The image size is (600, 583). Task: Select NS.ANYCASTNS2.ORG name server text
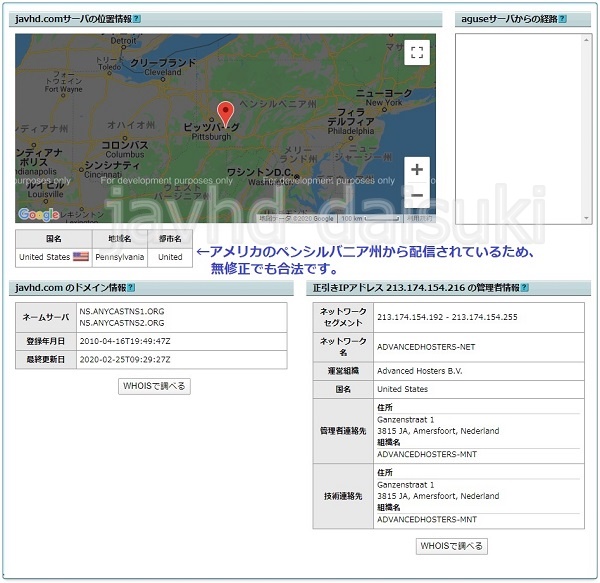(x=122, y=323)
